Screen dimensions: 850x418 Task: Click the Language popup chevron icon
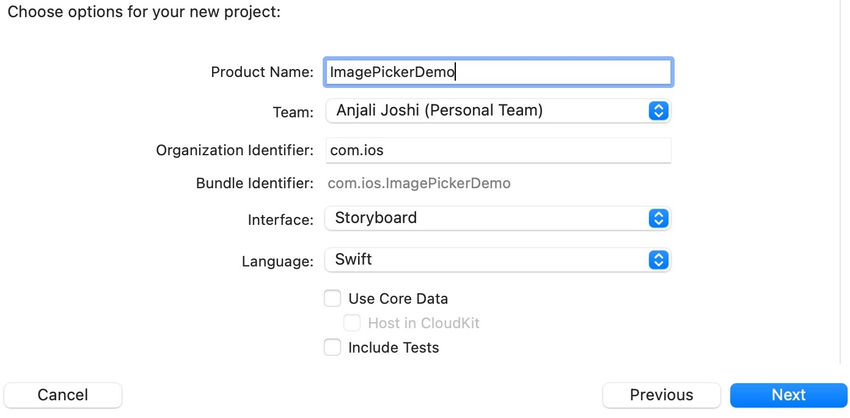click(x=658, y=260)
